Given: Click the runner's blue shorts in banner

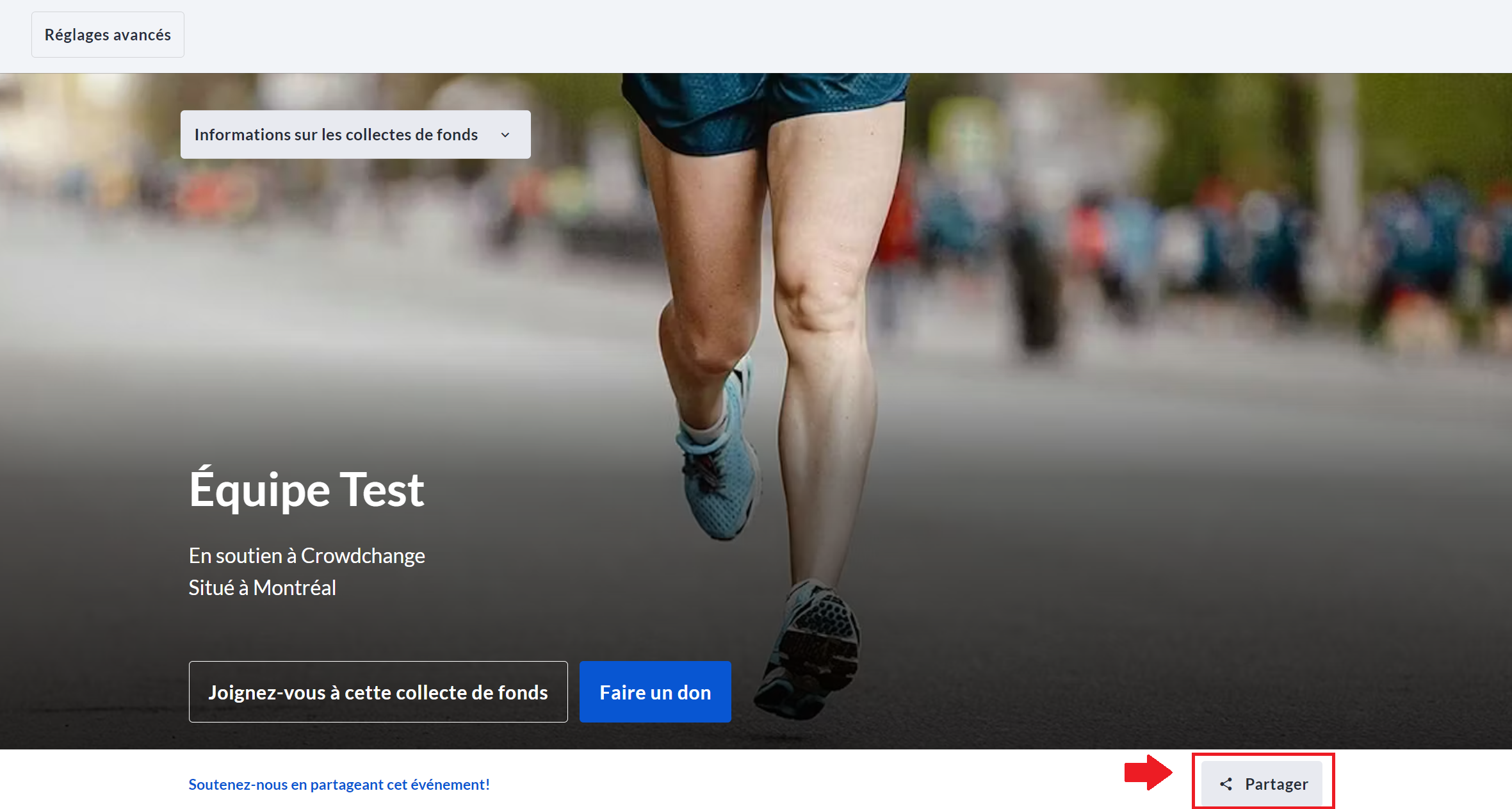Looking at the screenshot, I should pyautogui.click(x=762, y=109).
